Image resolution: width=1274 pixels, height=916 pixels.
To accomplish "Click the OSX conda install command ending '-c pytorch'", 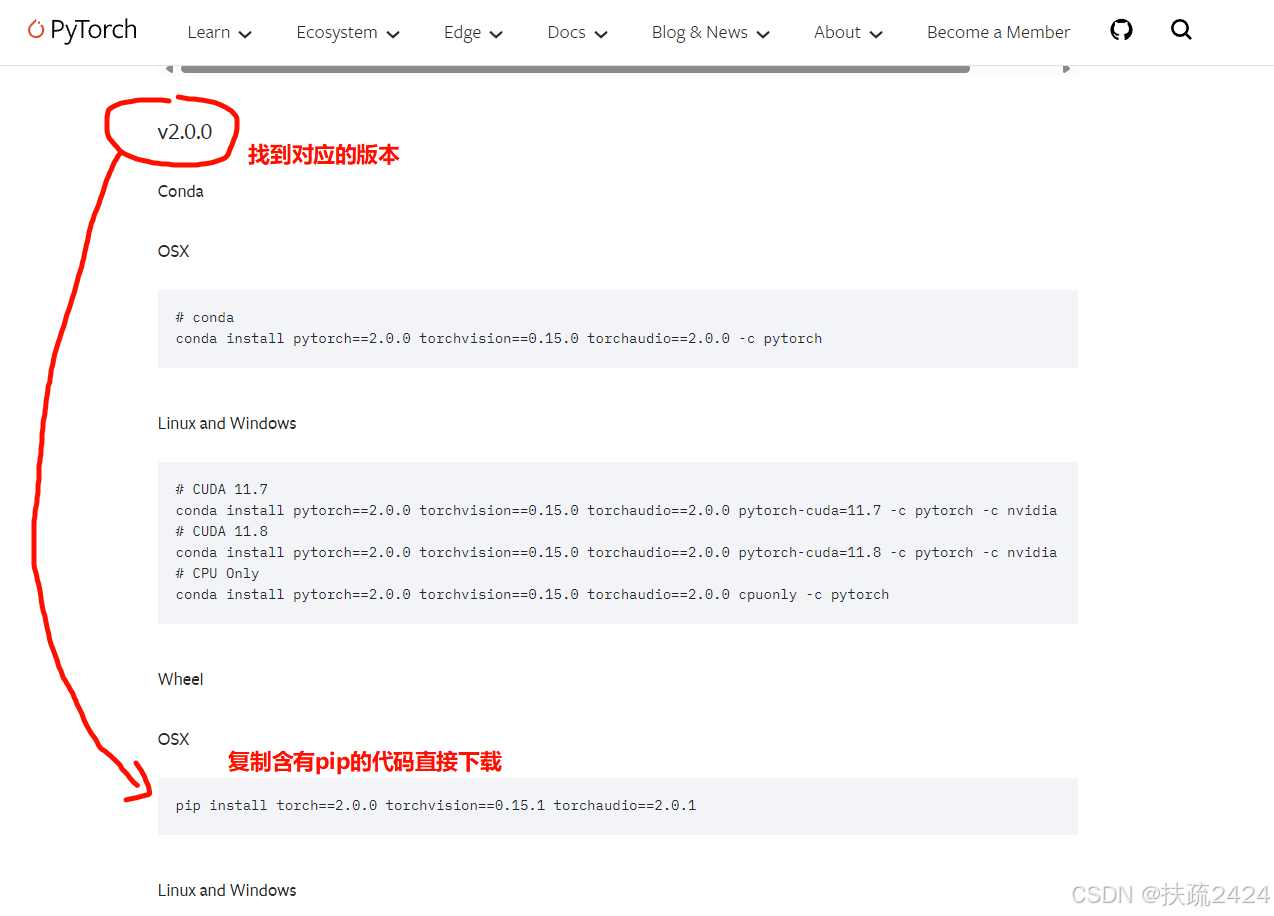I will tap(499, 338).
